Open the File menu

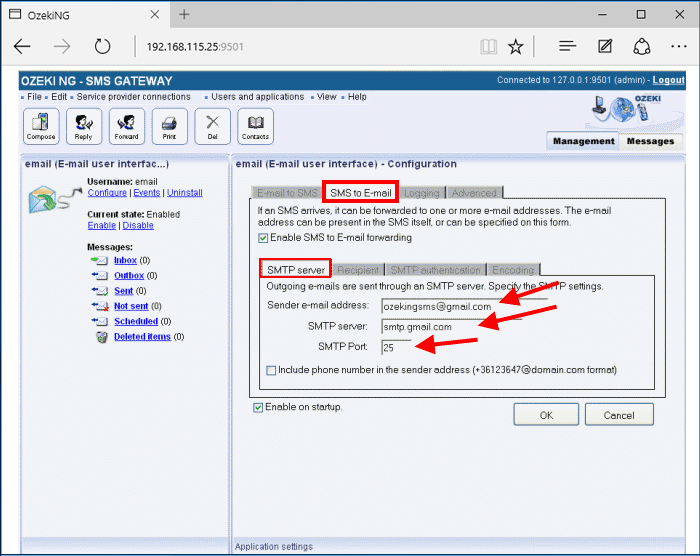[x=34, y=97]
